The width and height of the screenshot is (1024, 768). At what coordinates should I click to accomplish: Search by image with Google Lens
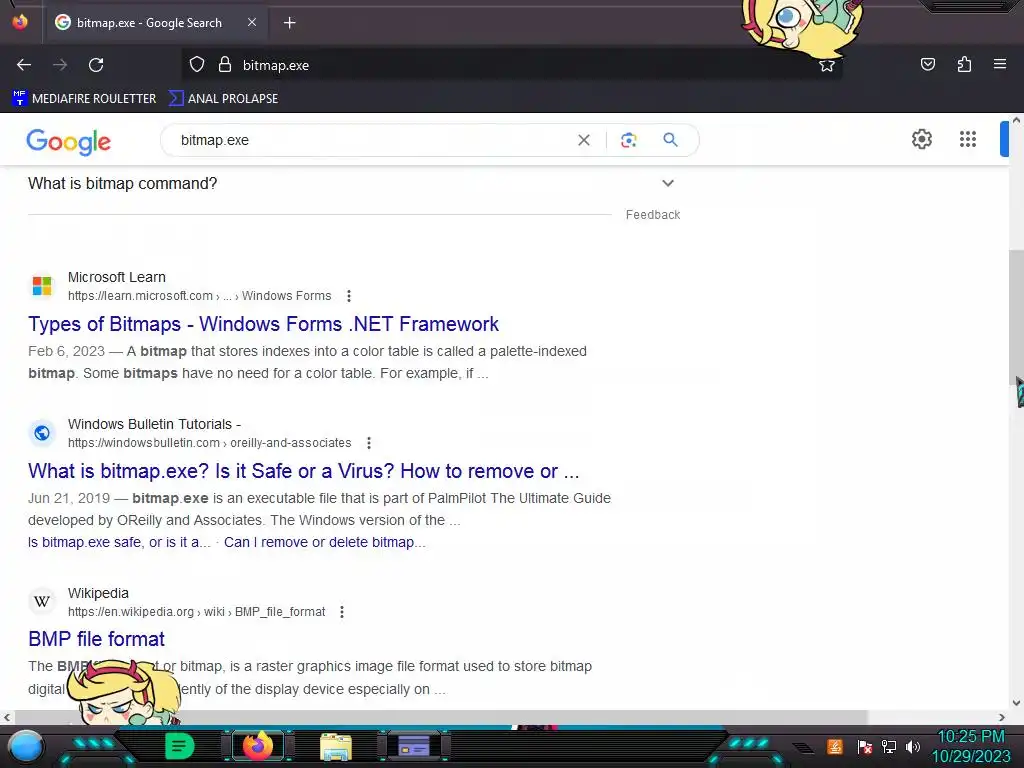click(x=628, y=140)
